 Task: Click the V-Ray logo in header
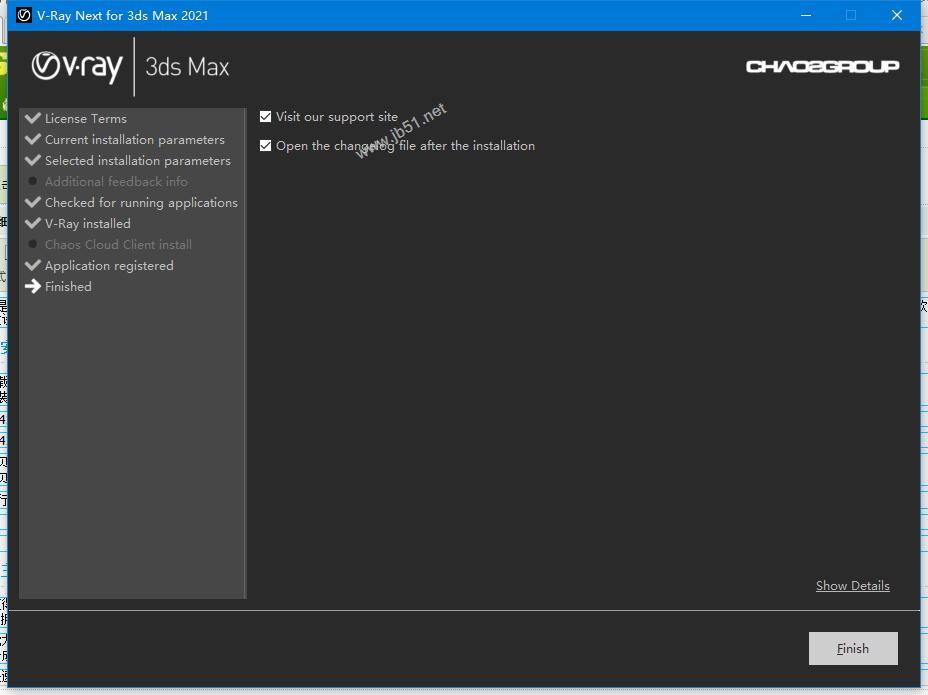[77, 66]
